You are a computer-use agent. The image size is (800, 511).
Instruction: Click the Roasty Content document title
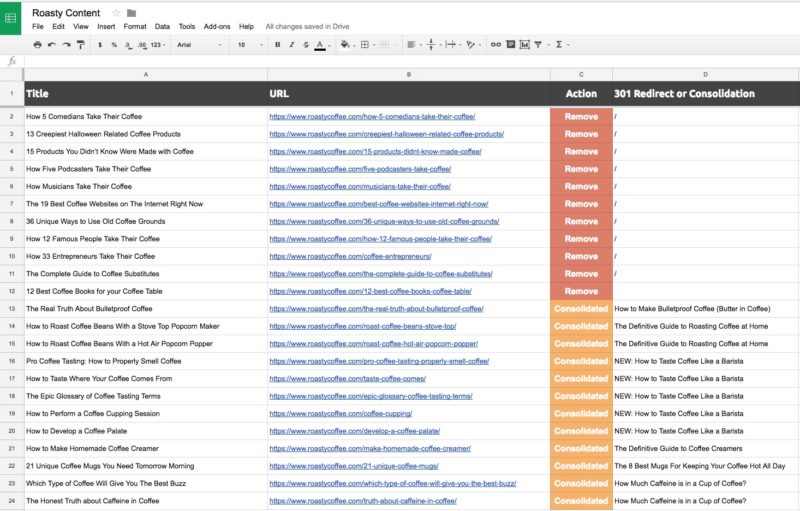point(66,13)
